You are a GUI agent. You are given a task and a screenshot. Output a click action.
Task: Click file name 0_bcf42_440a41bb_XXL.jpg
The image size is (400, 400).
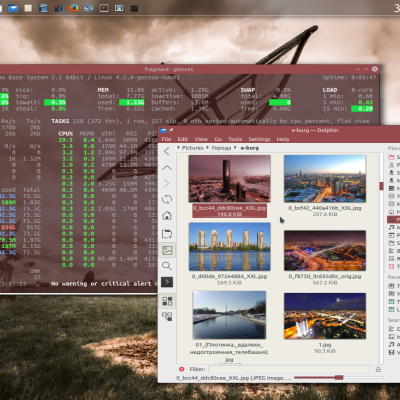point(325,208)
